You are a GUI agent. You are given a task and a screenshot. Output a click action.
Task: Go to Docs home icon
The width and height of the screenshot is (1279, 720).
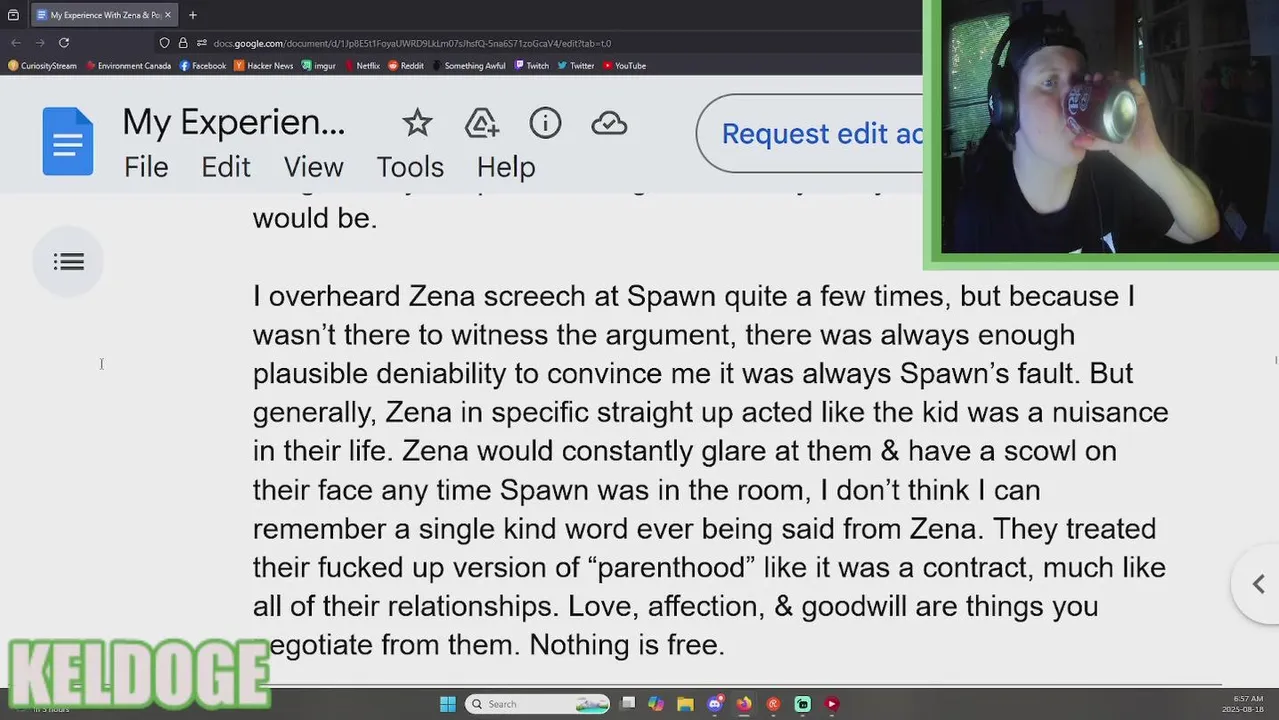click(68, 141)
